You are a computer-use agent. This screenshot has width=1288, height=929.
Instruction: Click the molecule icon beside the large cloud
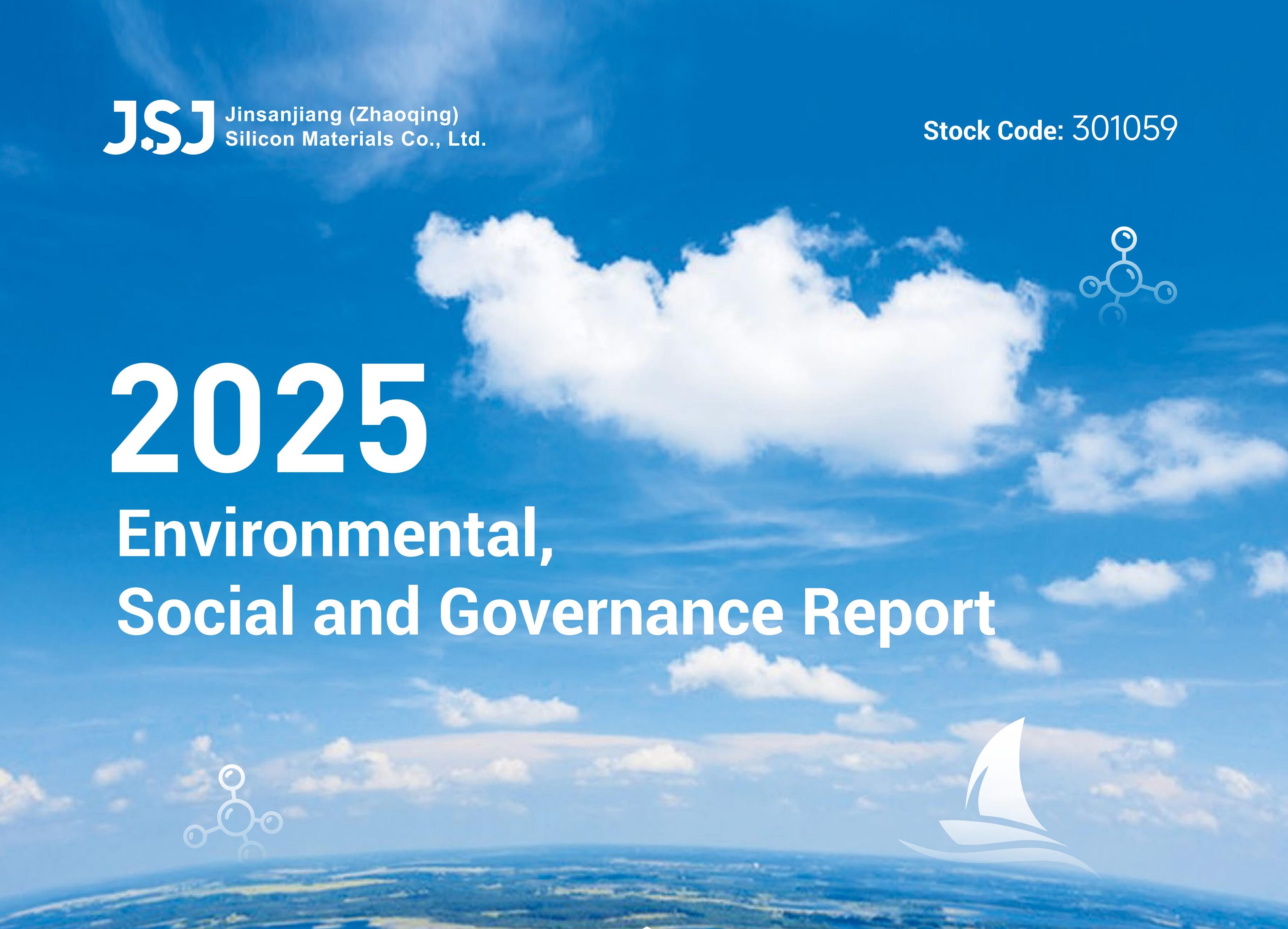point(1128,277)
